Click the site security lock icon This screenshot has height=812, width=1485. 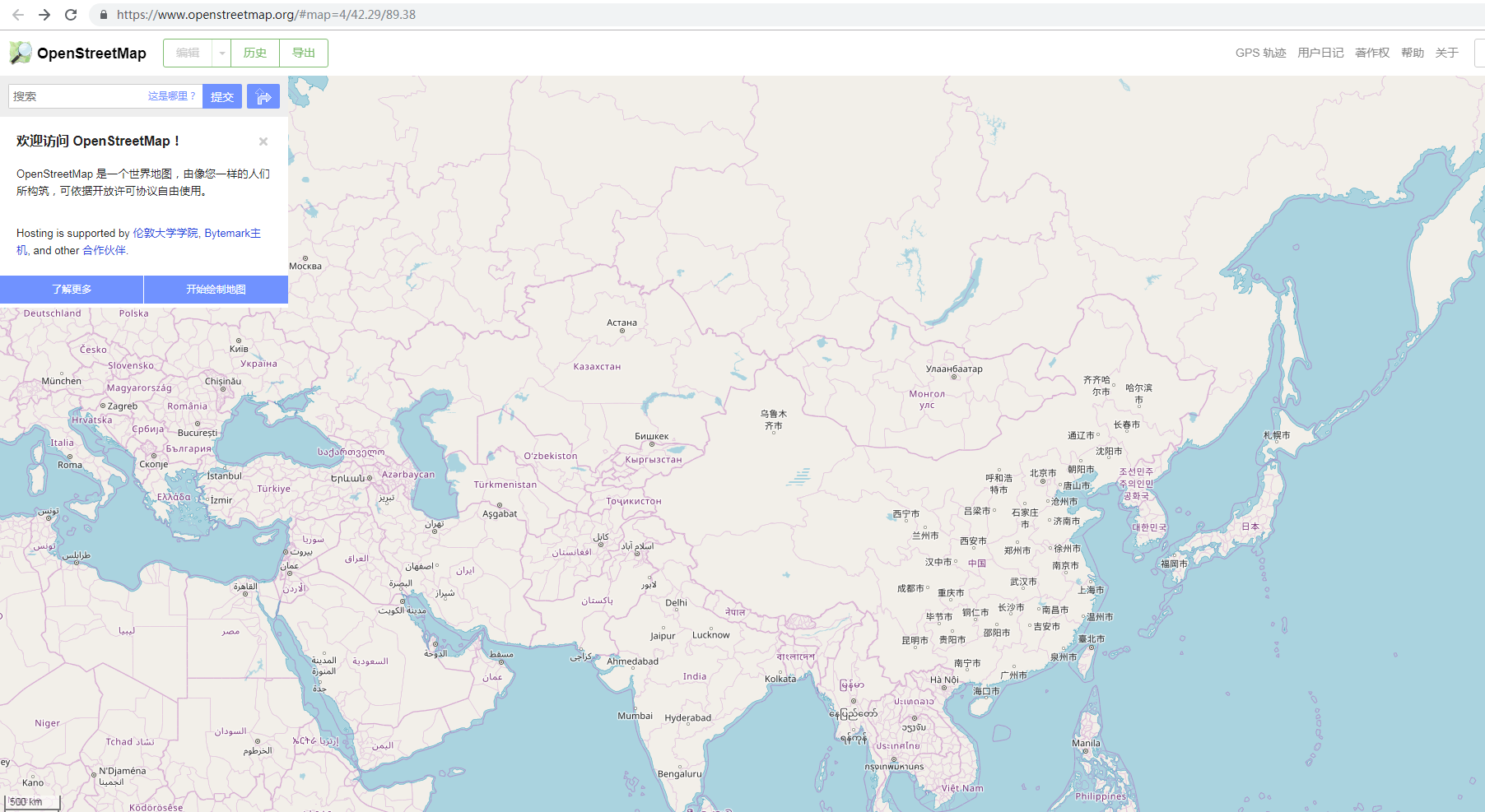point(102,14)
